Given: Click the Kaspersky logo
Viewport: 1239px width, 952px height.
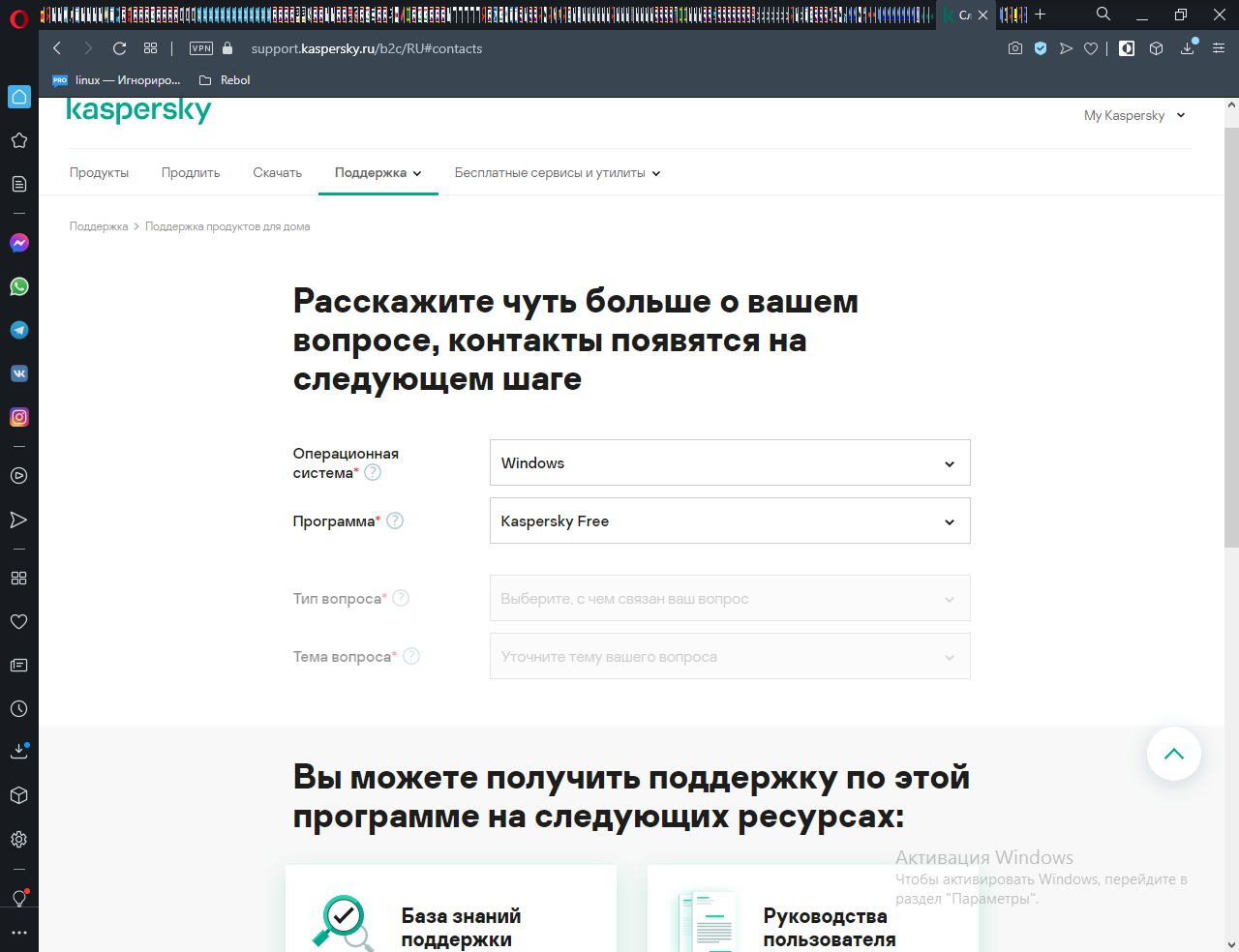Looking at the screenshot, I should tap(139, 110).
